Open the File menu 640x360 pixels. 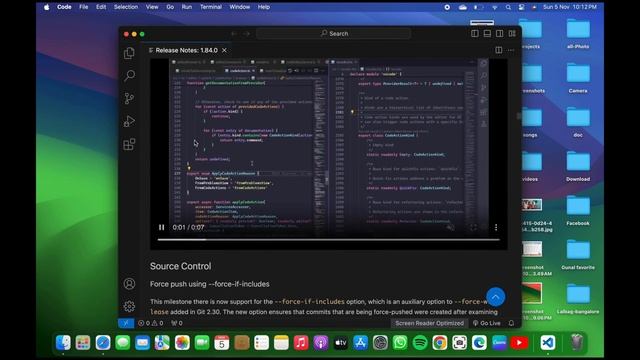coord(84,7)
